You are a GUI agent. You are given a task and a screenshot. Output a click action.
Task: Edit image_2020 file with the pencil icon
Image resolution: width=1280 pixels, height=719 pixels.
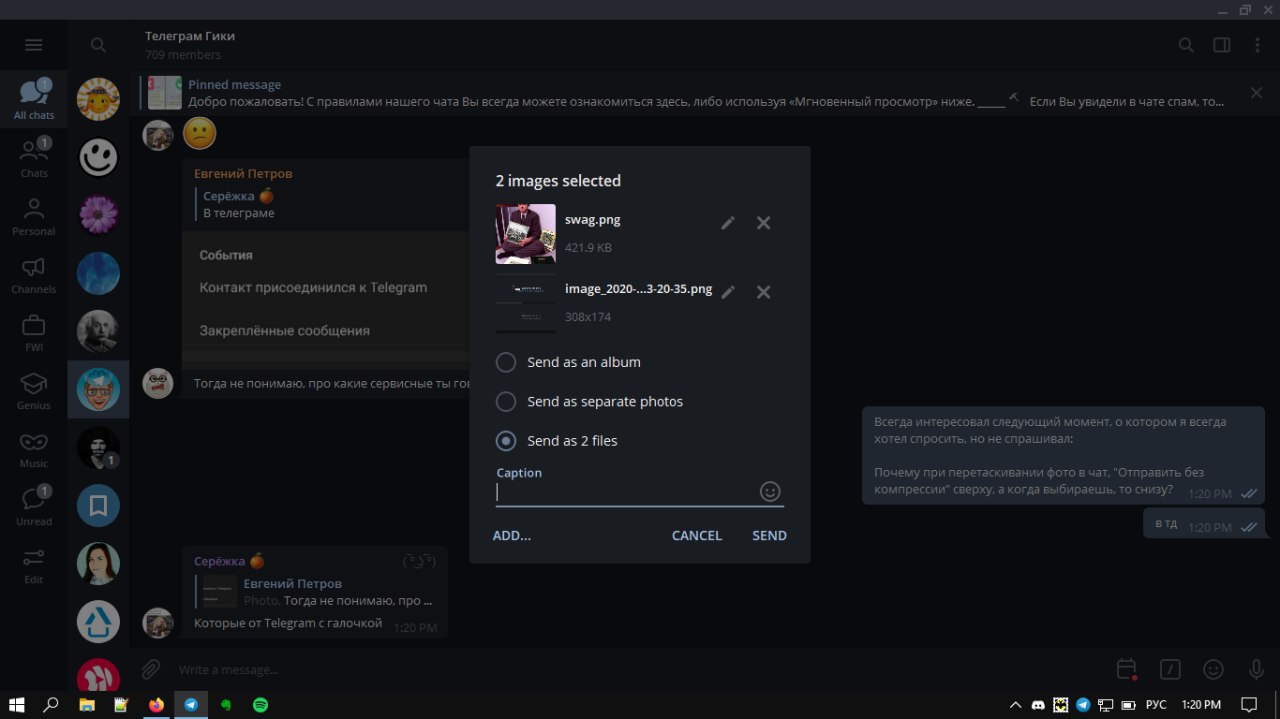[728, 292]
